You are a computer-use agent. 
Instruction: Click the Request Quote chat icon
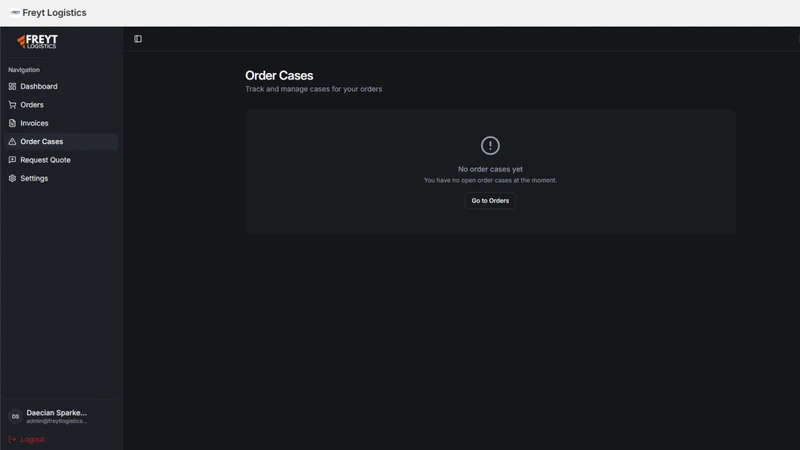12,160
